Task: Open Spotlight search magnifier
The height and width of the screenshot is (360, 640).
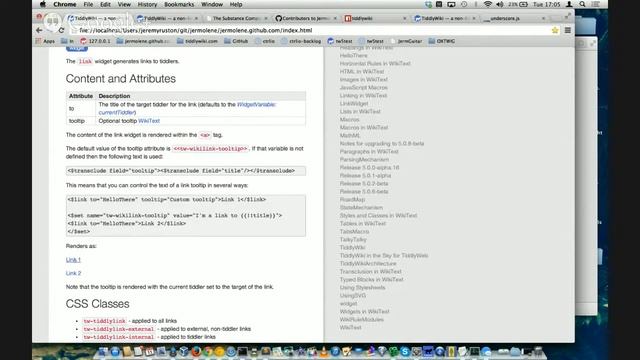Action: (x=582, y=4)
